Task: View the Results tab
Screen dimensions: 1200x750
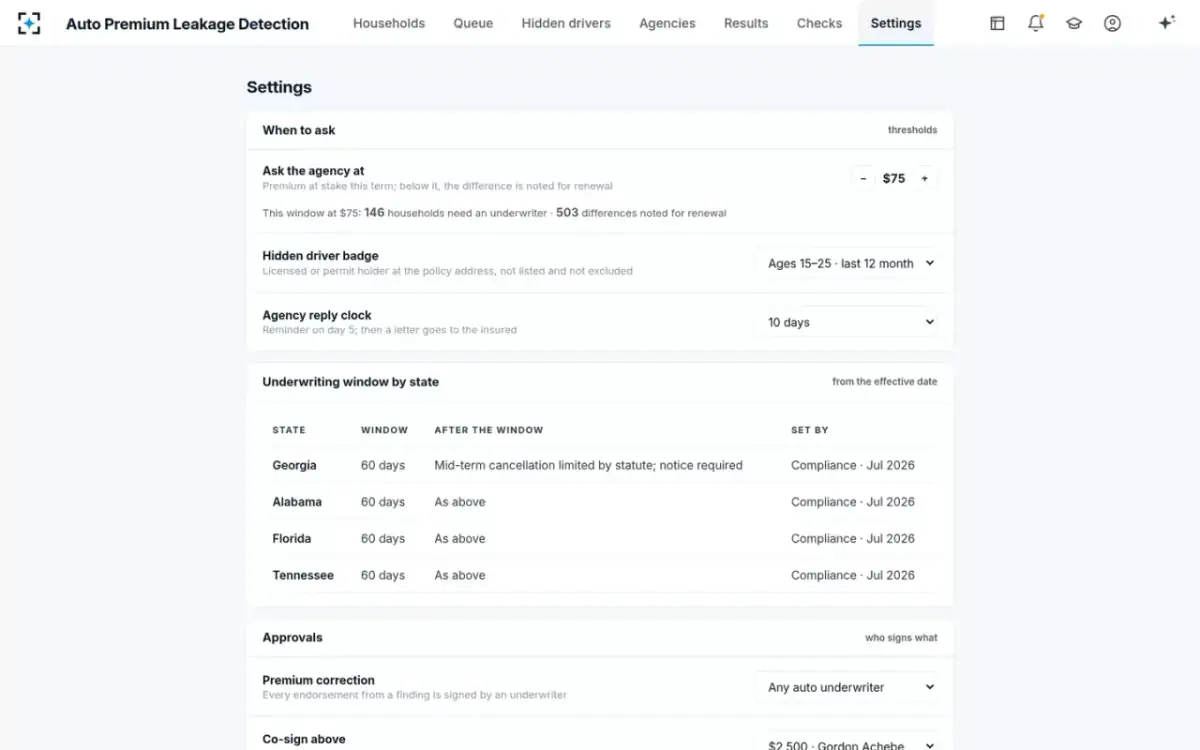Action: coord(746,23)
